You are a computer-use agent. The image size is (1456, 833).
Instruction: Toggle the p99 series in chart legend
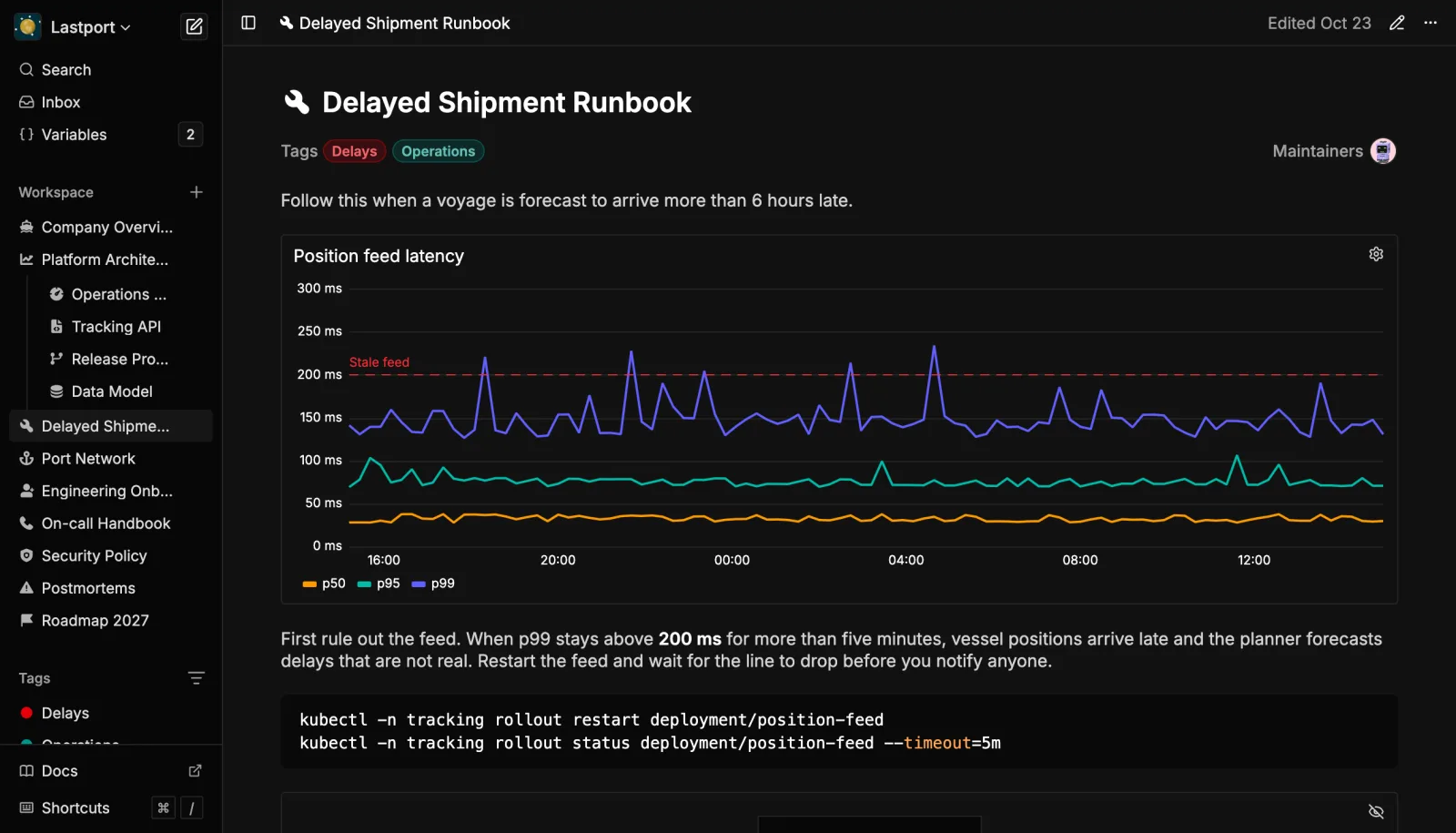(x=433, y=584)
